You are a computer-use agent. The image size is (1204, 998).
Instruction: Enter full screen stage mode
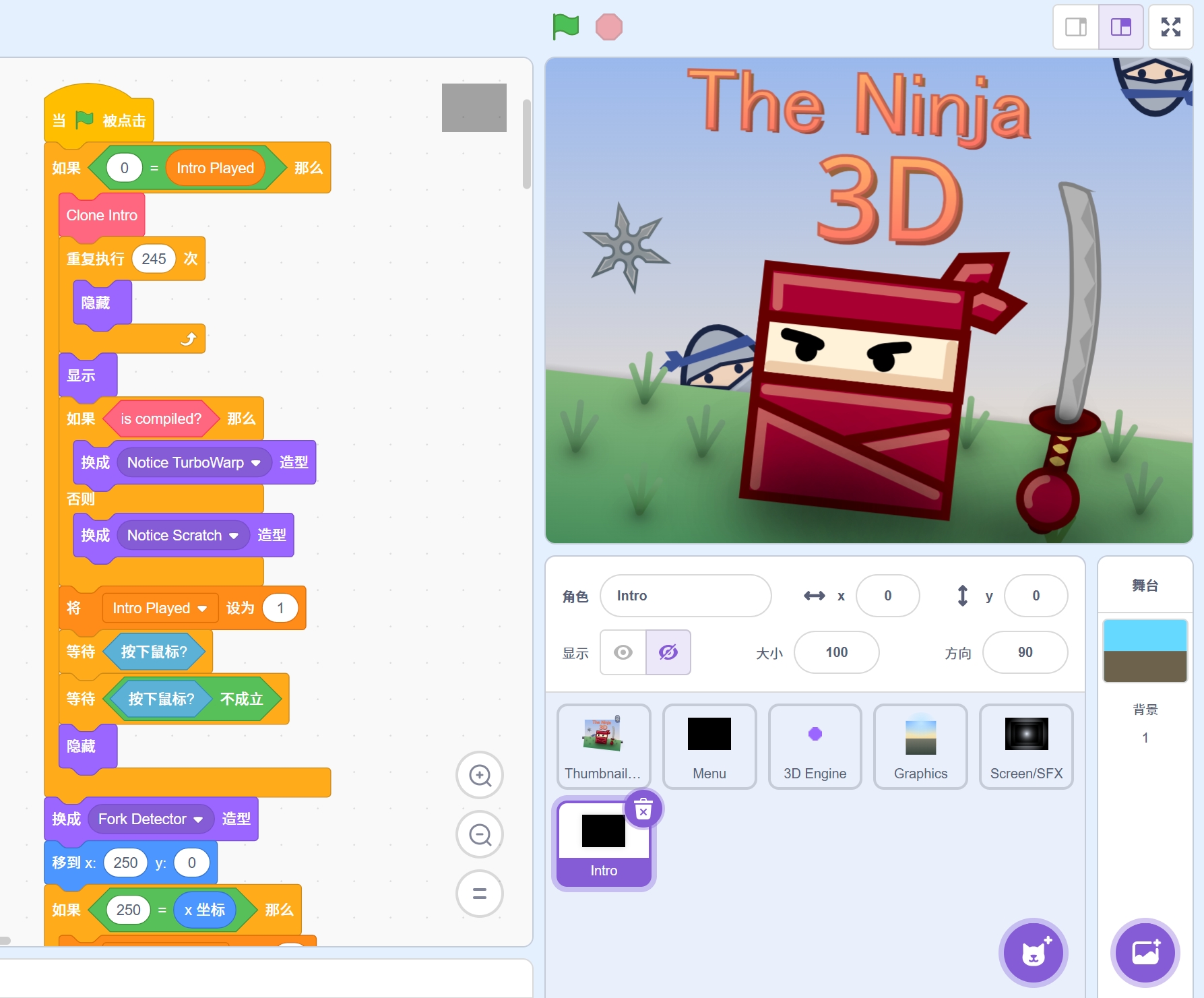tap(1170, 27)
